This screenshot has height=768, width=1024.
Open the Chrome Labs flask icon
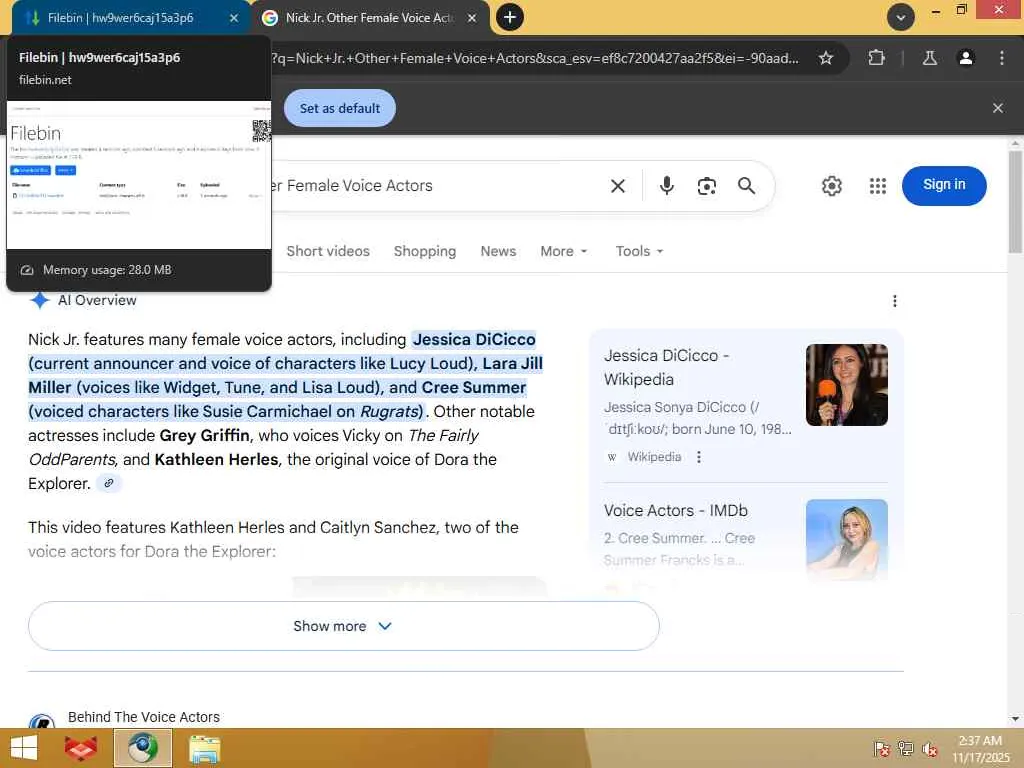pyautogui.click(x=930, y=58)
